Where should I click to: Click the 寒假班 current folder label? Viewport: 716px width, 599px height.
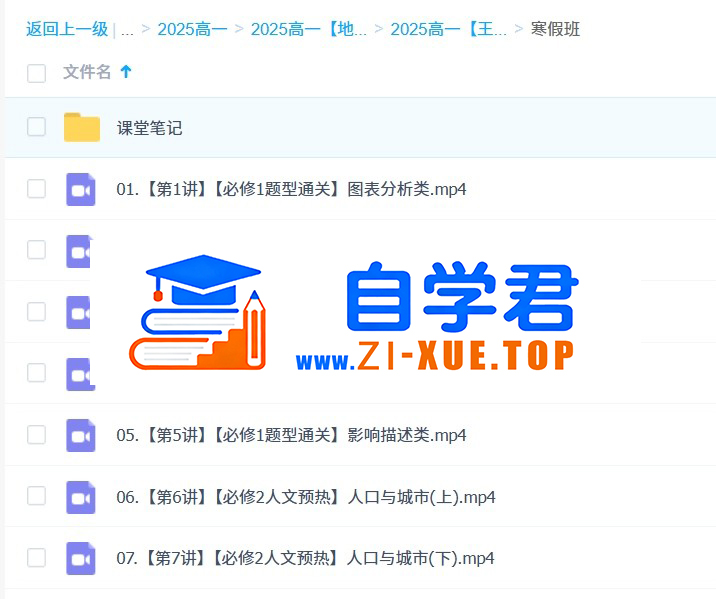(x=555, y=29)
